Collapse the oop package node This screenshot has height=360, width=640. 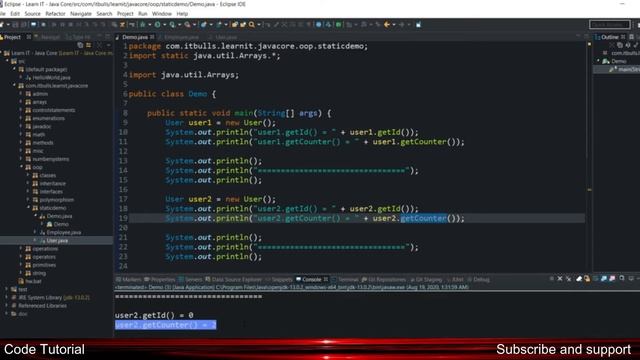pos(21,167)
